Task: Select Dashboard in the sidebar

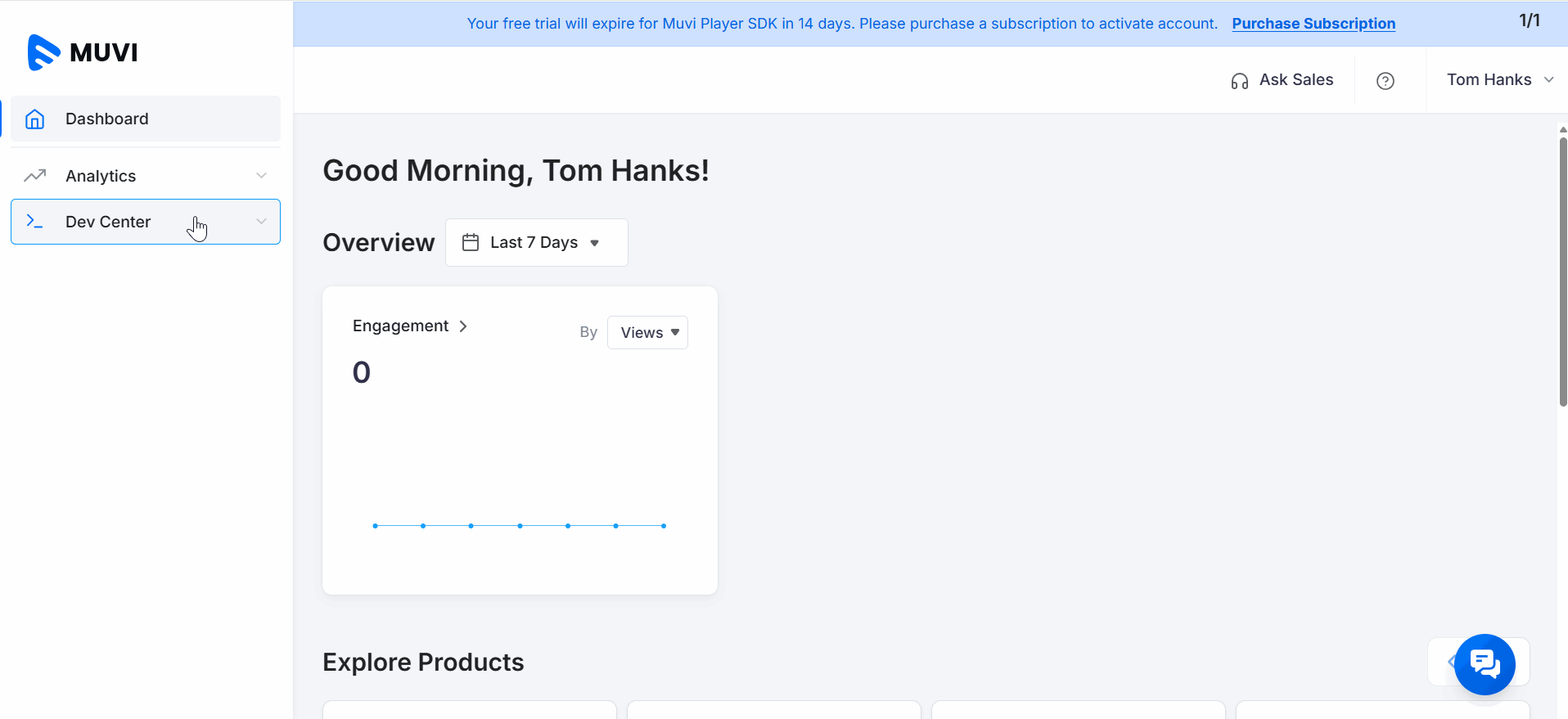Action: pos(106,119)
